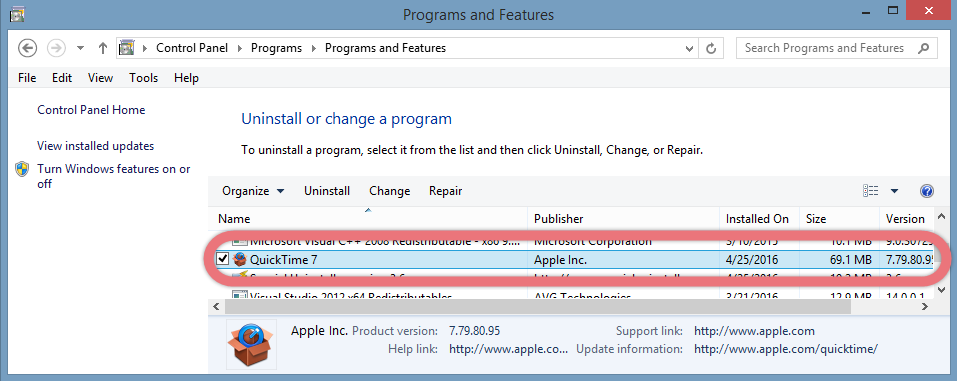Open the recent locations dropdown arrow
The width and height of the screenshot is (957, 381).
[81, 48]
